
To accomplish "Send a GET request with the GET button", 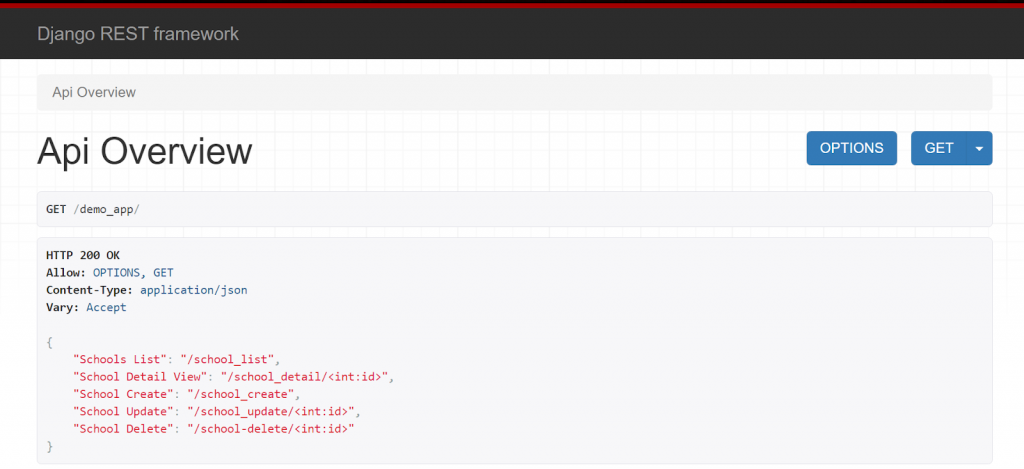I will tap(938, 148).
